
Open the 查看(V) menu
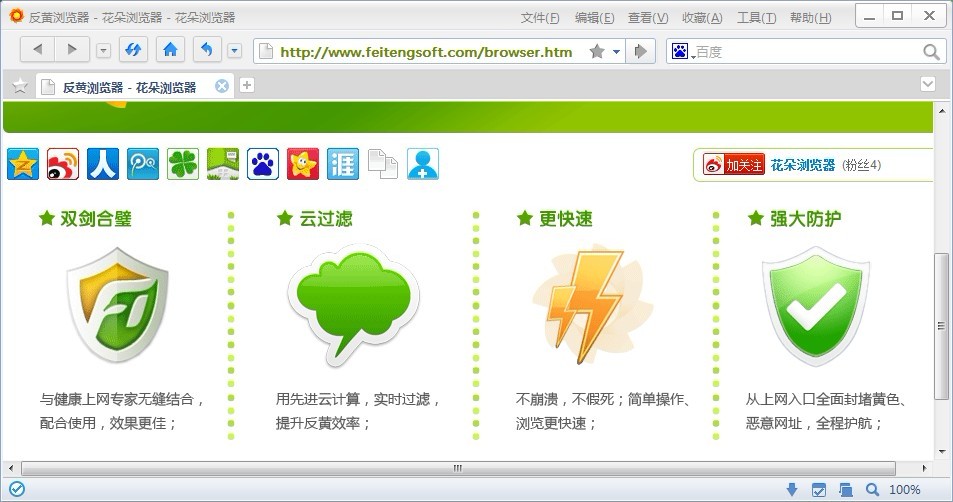pos(648,18)
